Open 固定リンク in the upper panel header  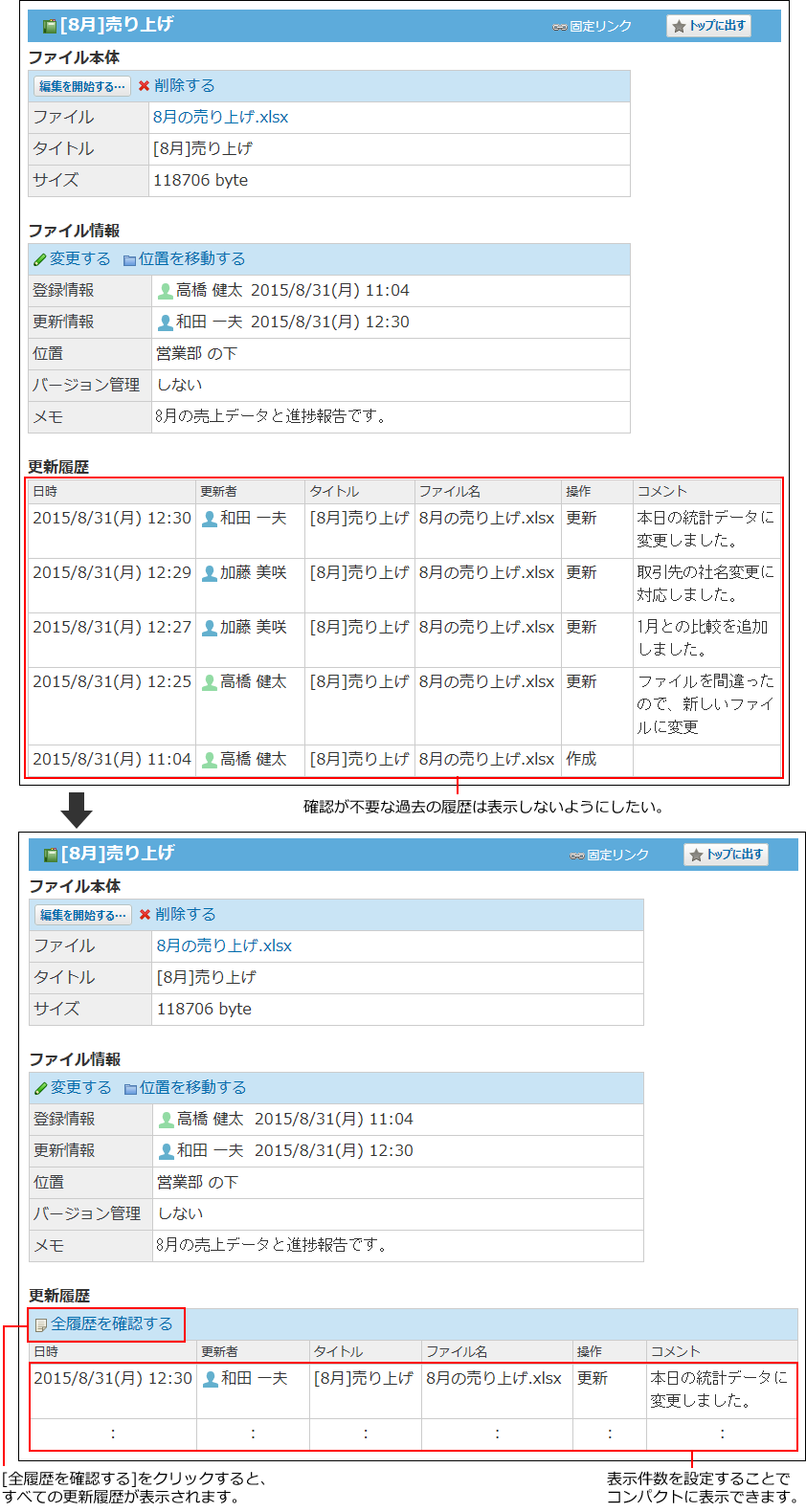click(593, 27)
